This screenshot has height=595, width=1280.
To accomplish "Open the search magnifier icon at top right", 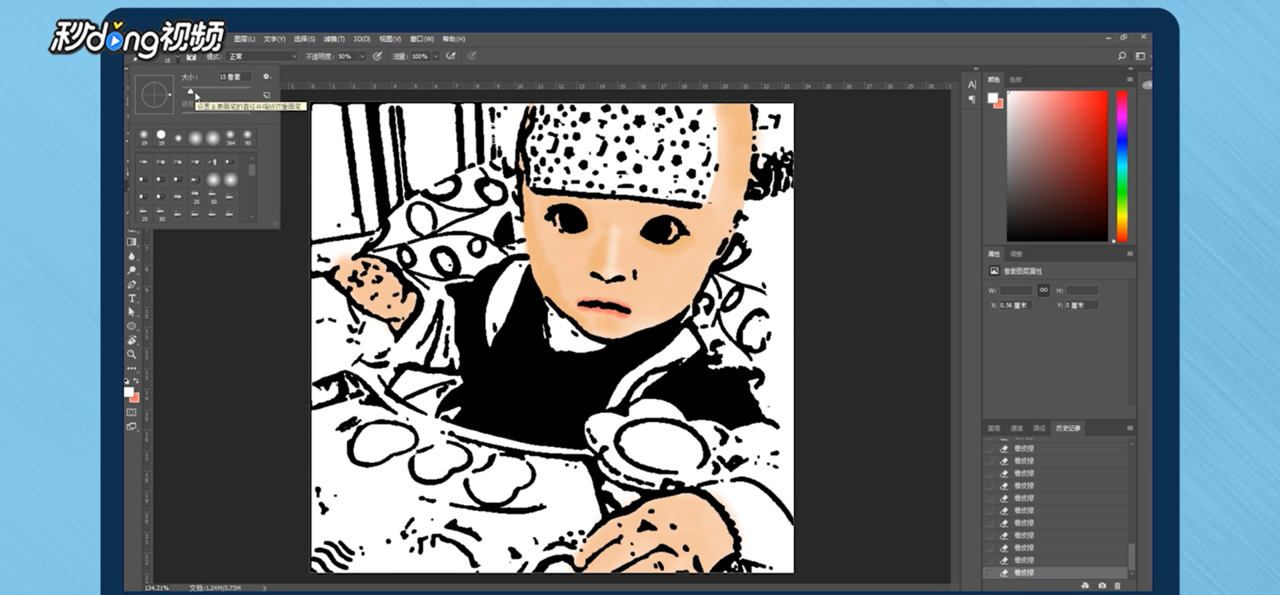I will click(x=1122, y=56).
